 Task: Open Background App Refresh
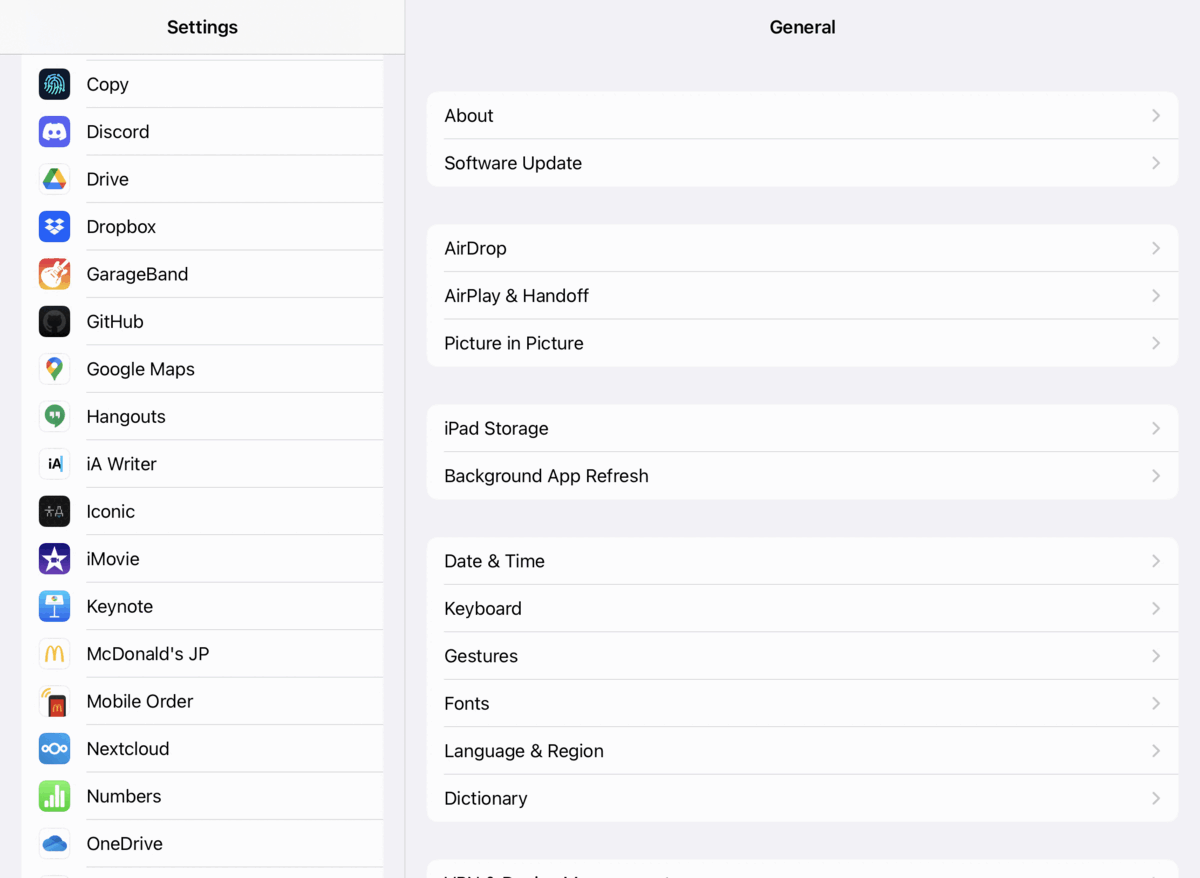[802, 476]
